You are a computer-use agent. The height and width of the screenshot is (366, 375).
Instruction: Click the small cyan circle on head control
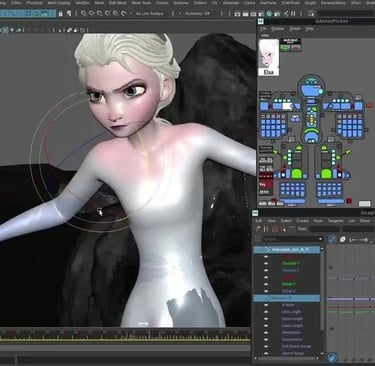[320, 91]
